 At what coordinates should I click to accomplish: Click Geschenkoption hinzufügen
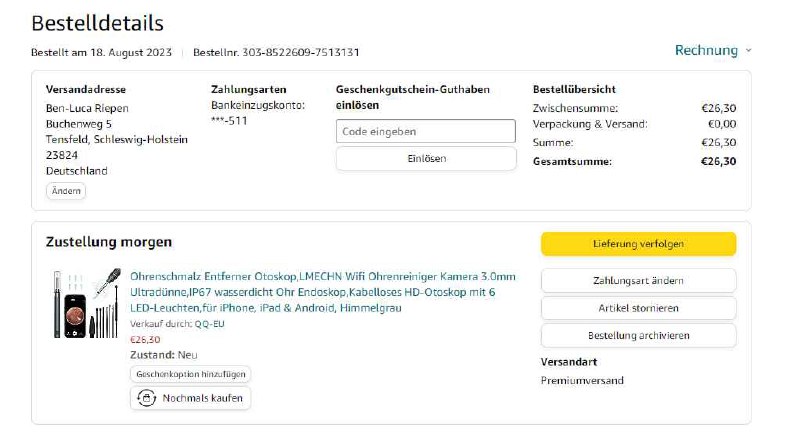pos(190,374)
